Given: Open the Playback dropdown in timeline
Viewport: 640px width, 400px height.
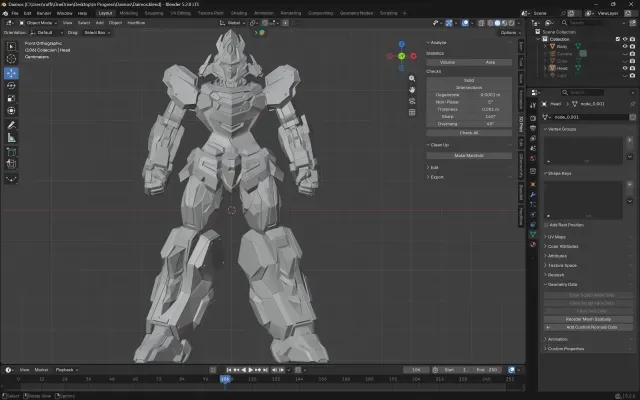Looking at the screenshot, I should [67, 370].
